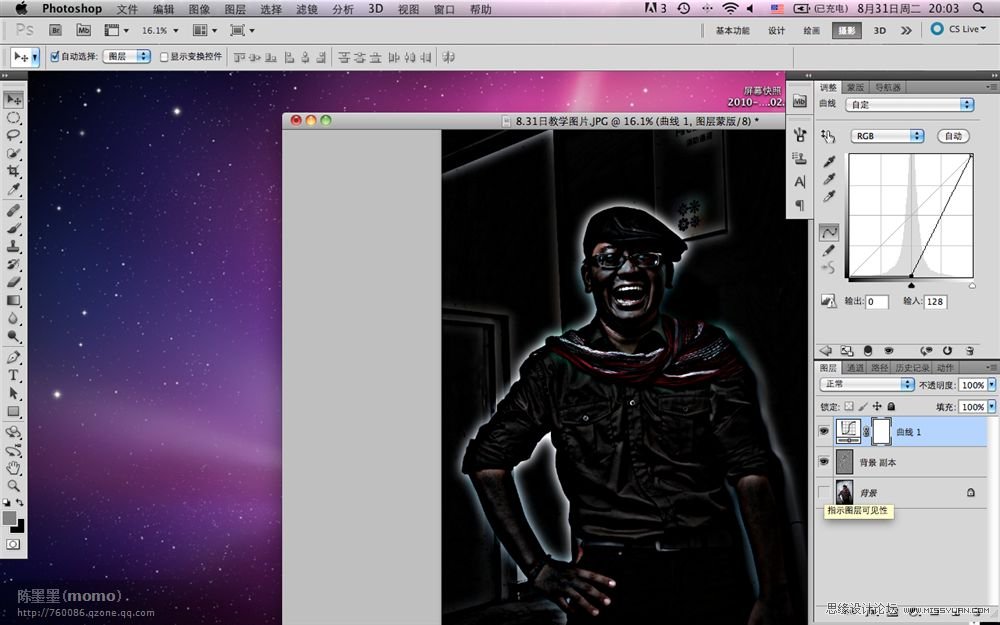Open the opacity 100% slider arrow
Viewport: 1000px width, 625px height.
coord(992,385)
